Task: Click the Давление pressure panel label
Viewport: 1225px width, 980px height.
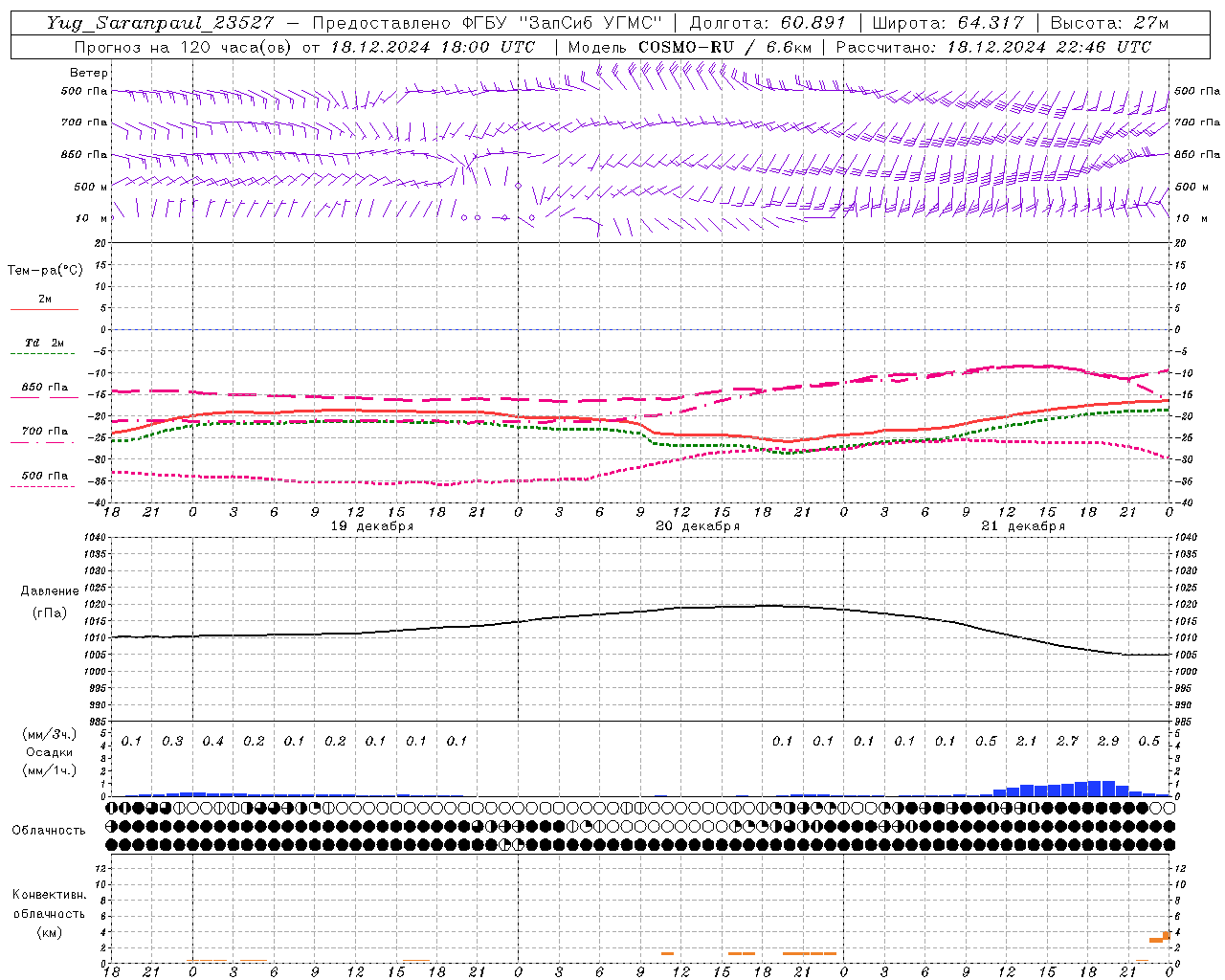Action: pyautogui.click(x=50, y=591)
